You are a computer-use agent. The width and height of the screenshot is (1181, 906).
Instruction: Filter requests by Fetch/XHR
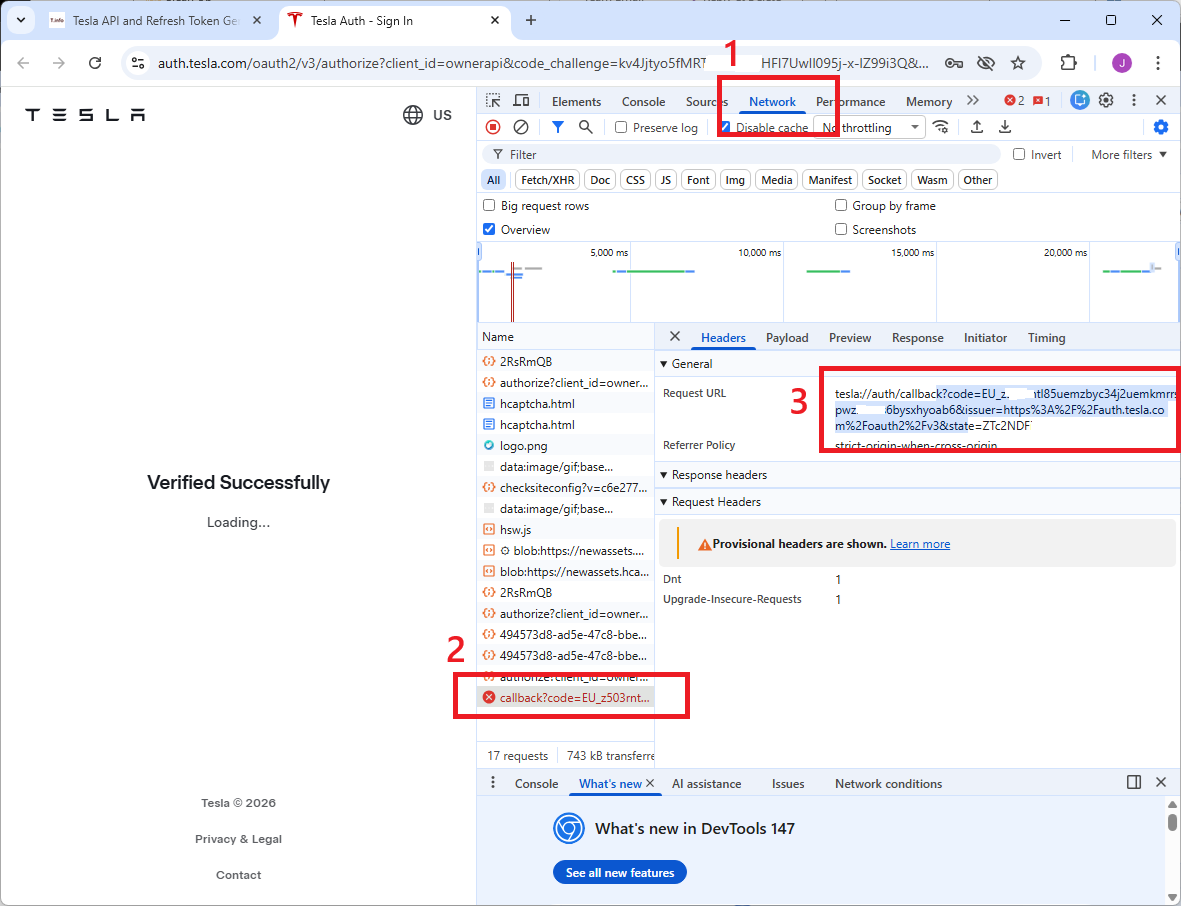548,180
